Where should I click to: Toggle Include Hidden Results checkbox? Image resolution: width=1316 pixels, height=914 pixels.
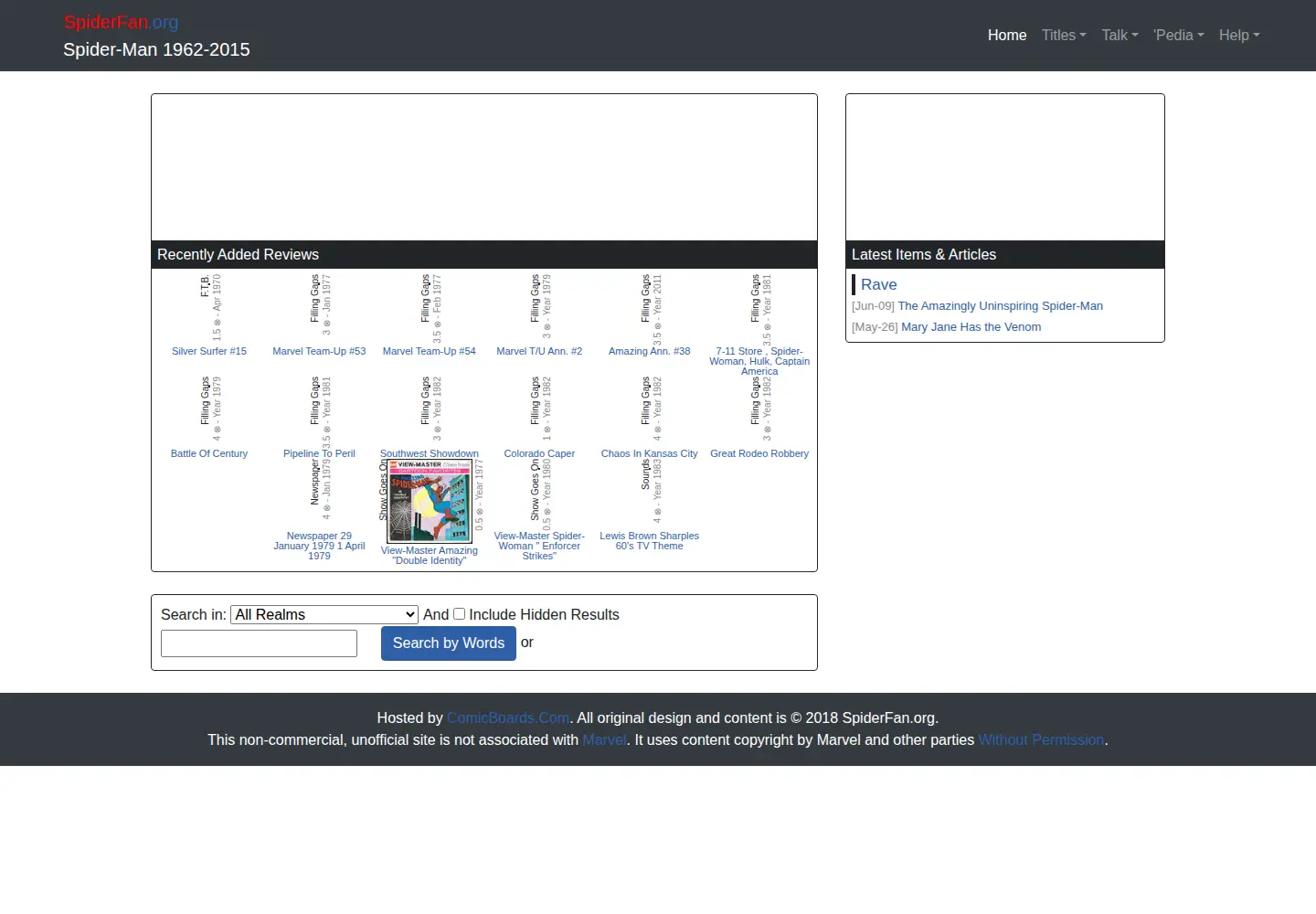pos(460,614)
